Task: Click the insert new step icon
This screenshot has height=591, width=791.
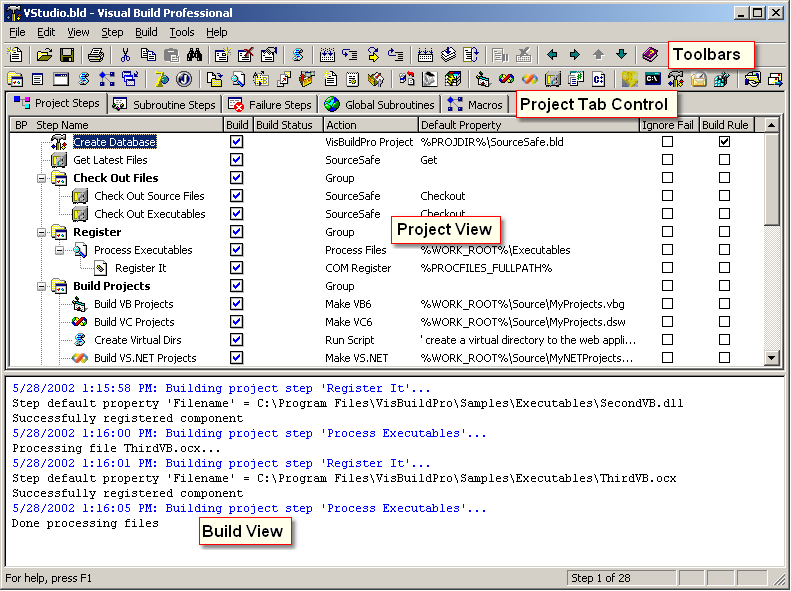Action: point(222,54)
